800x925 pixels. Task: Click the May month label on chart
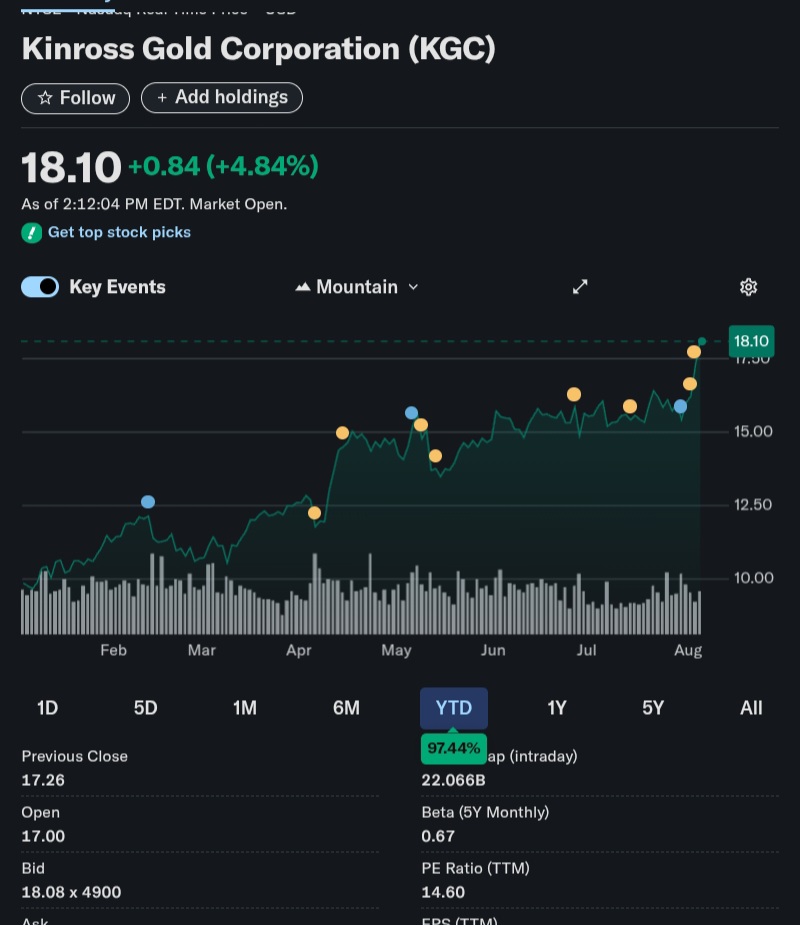tap(396, 651)
